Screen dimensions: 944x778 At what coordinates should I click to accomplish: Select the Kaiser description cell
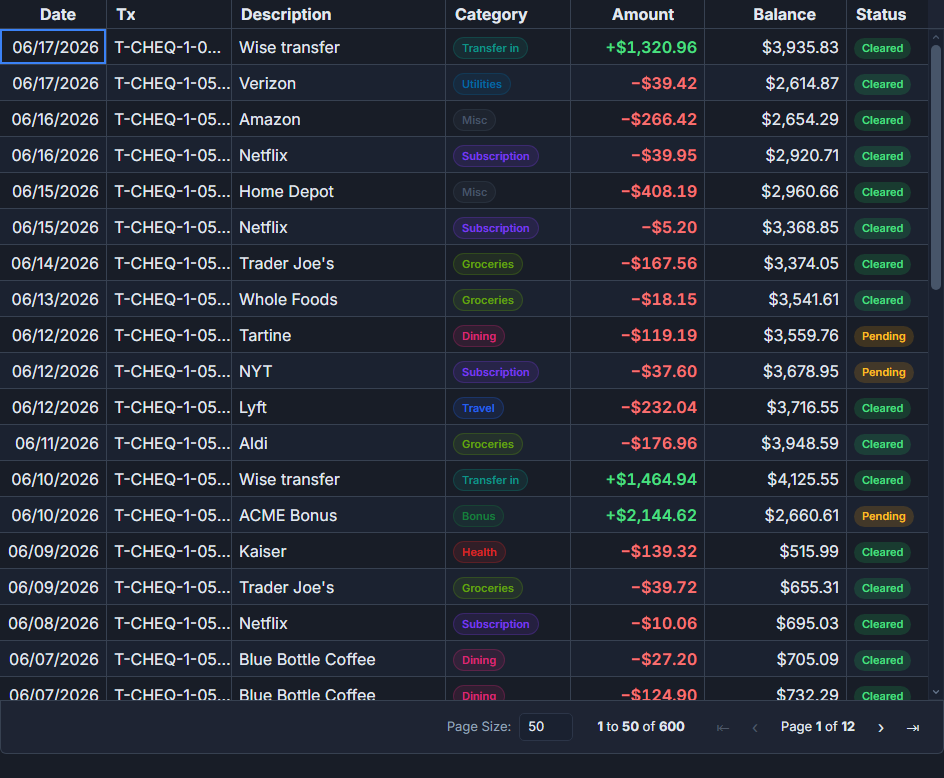point(338,551)
